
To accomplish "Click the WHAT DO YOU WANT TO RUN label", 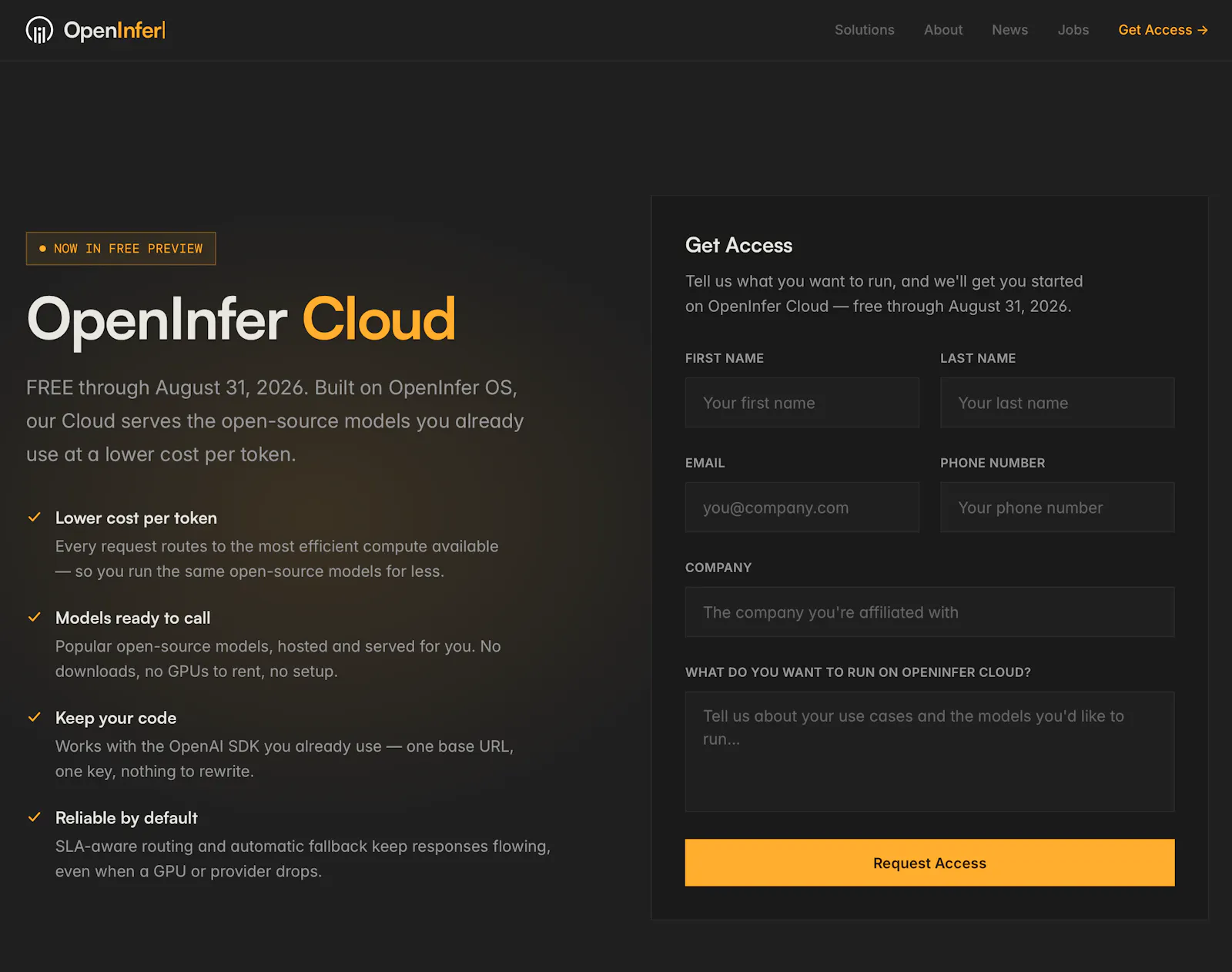I will click(x=858, y=672).
